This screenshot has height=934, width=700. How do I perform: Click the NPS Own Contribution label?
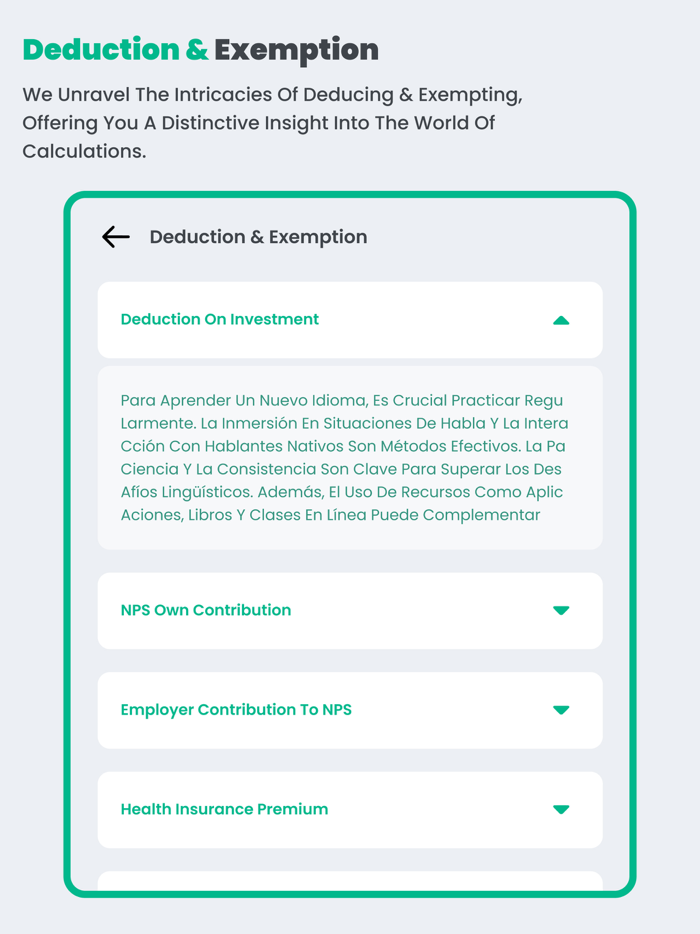tap(205, 610)
